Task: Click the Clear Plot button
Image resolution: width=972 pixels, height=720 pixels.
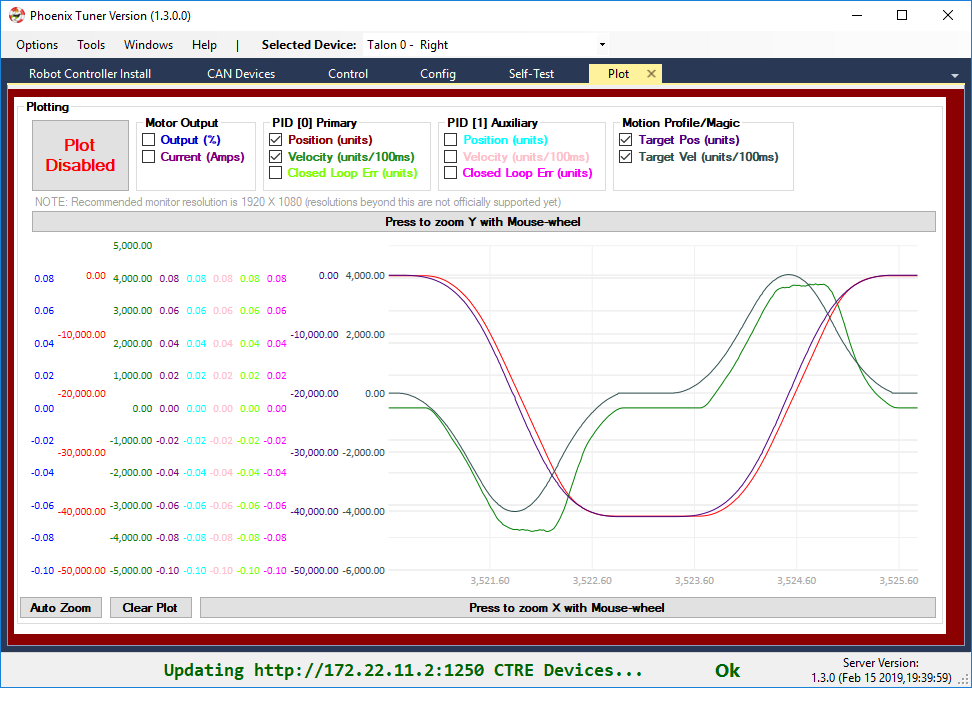Action: click(150, 608)
